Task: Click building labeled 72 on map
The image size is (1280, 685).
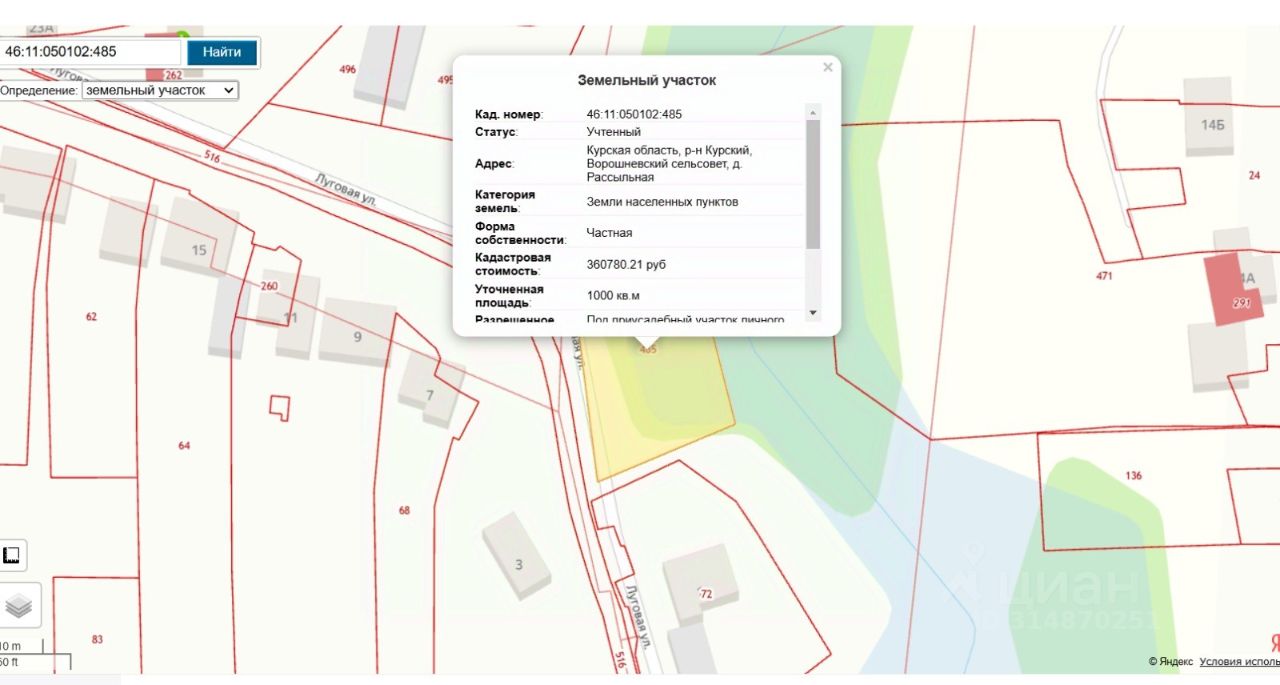Action: pos(706,594)
